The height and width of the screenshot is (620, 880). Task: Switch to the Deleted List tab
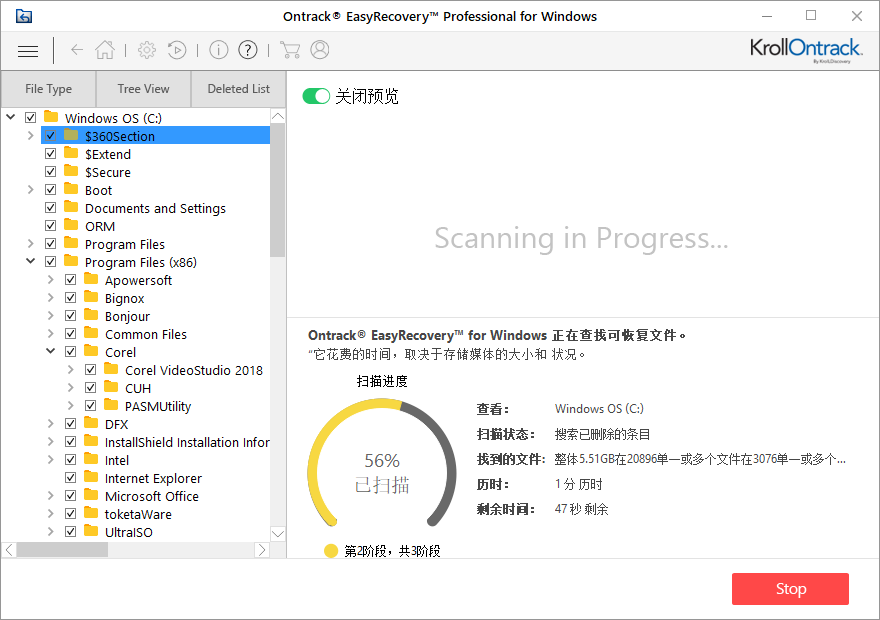pos(239,89)
